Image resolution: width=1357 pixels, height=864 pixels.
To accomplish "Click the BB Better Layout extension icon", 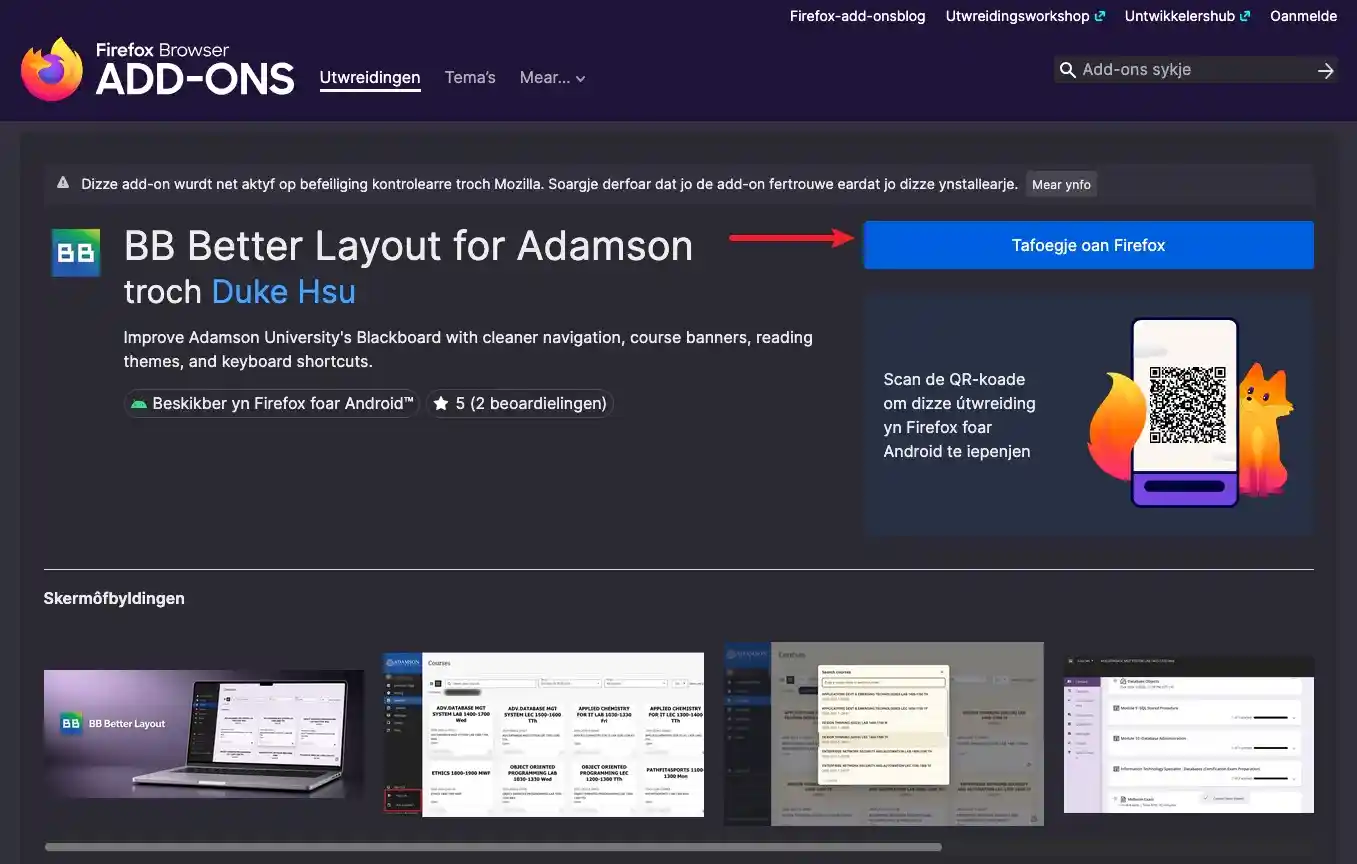I will click(x=76, y=253).
